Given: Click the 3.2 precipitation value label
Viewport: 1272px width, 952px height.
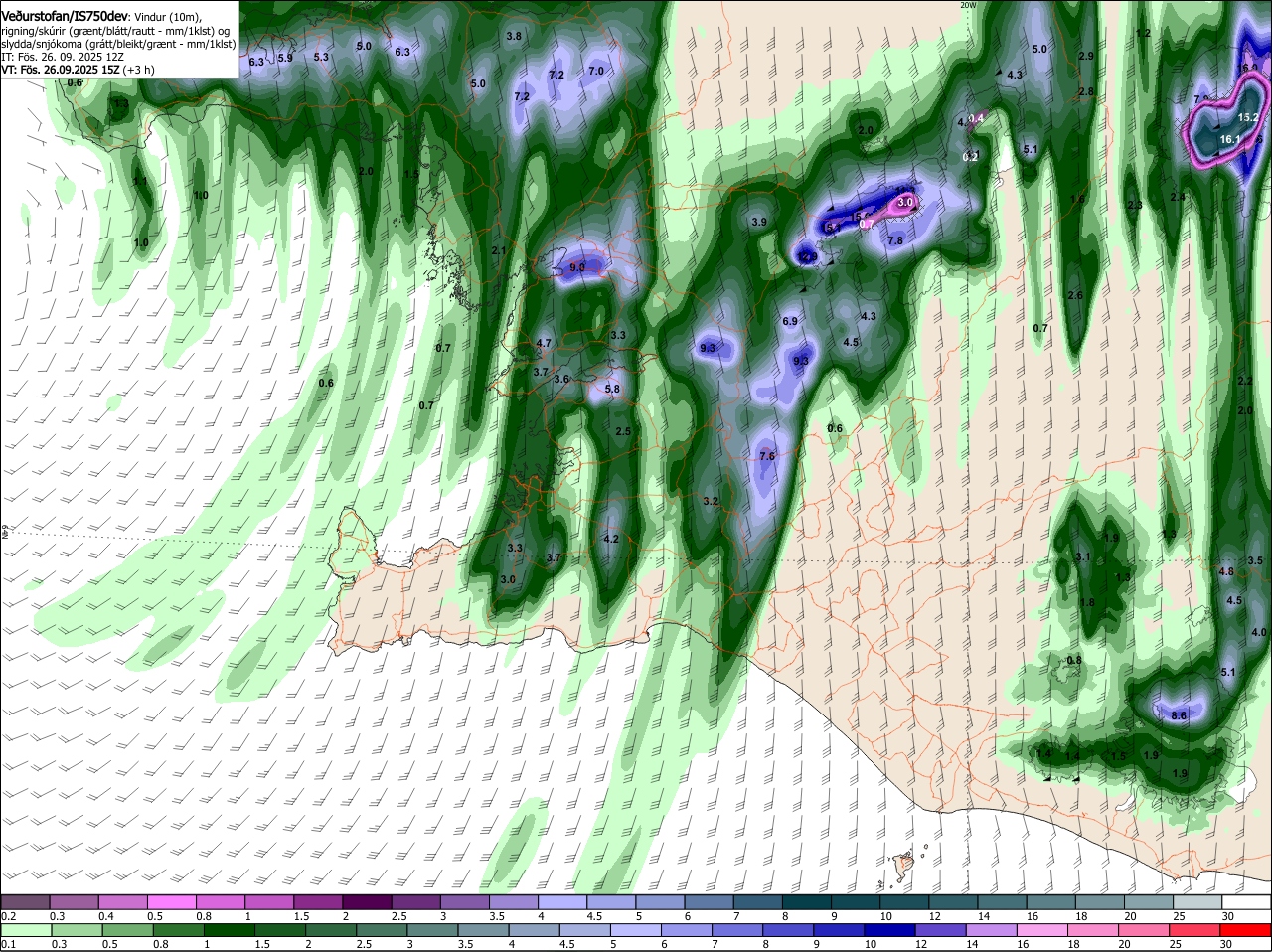Looking at the screenshot, I should pos(711,501).
